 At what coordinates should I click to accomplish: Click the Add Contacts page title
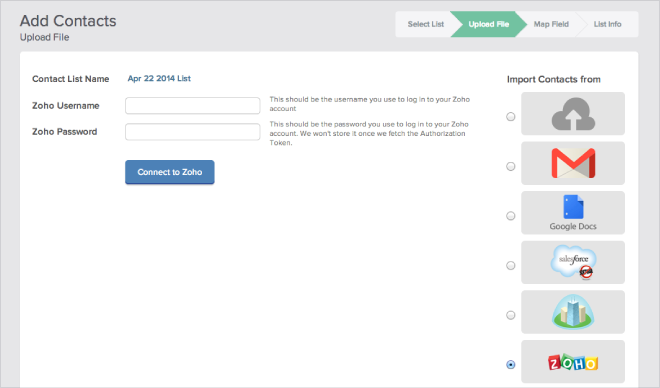coord(68,21)
